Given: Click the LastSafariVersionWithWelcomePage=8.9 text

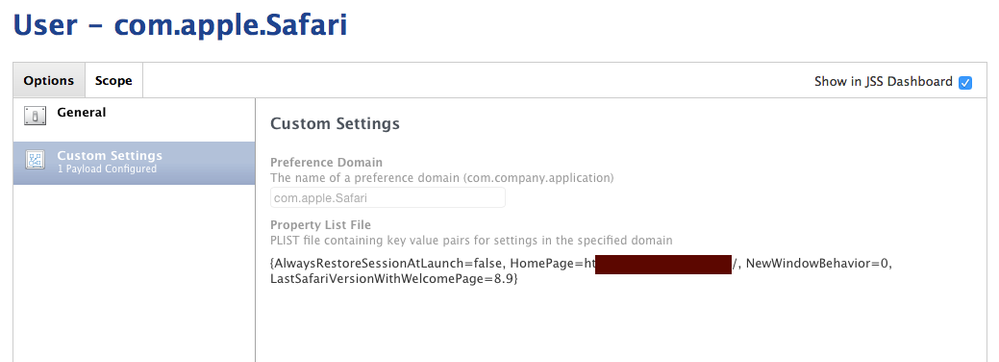Looking at the screenshot, I should (392, 279).
